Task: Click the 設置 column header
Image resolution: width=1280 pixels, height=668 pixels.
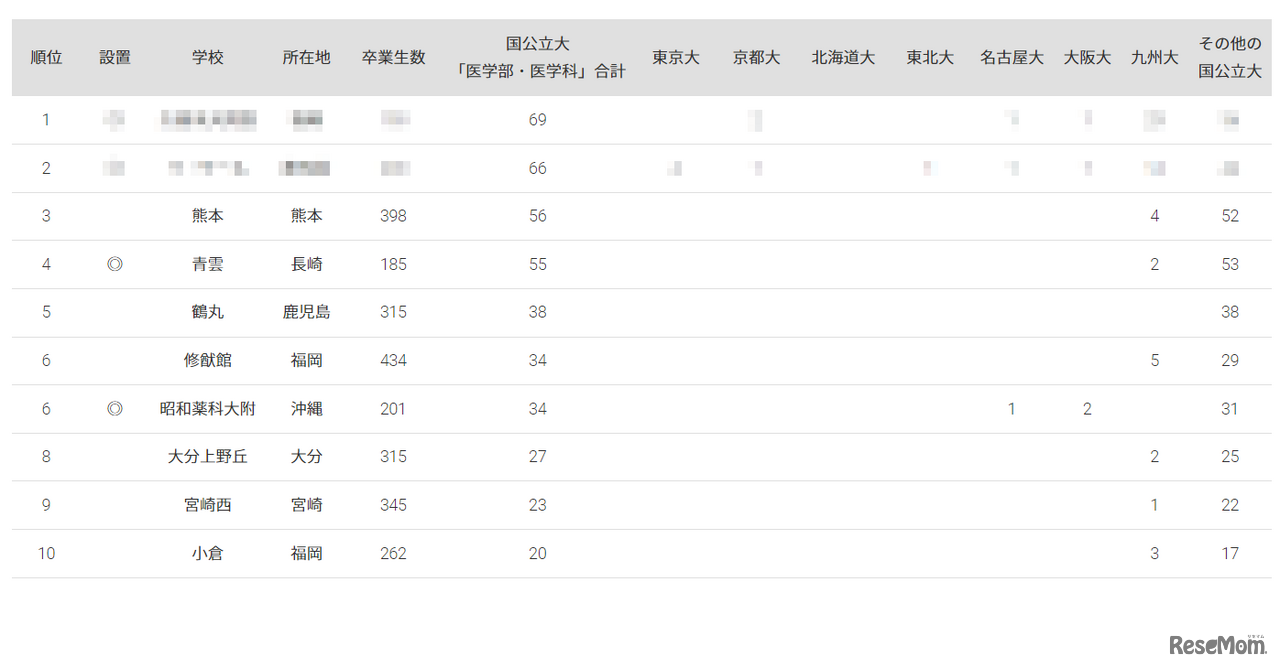Action: click(114, 57)
